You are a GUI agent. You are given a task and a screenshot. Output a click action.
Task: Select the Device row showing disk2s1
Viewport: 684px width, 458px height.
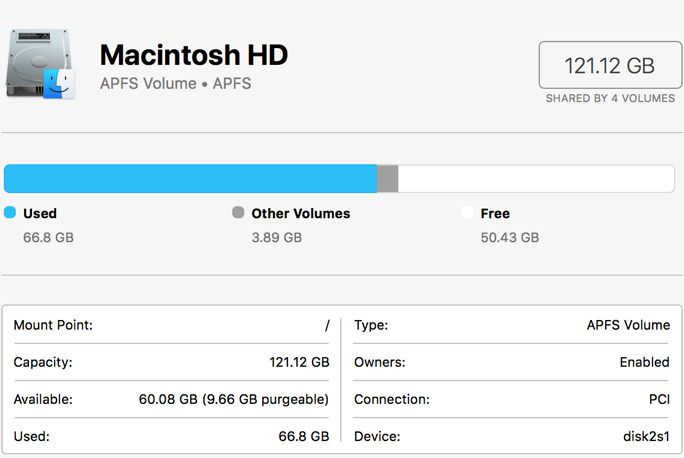tap(512, 436)
